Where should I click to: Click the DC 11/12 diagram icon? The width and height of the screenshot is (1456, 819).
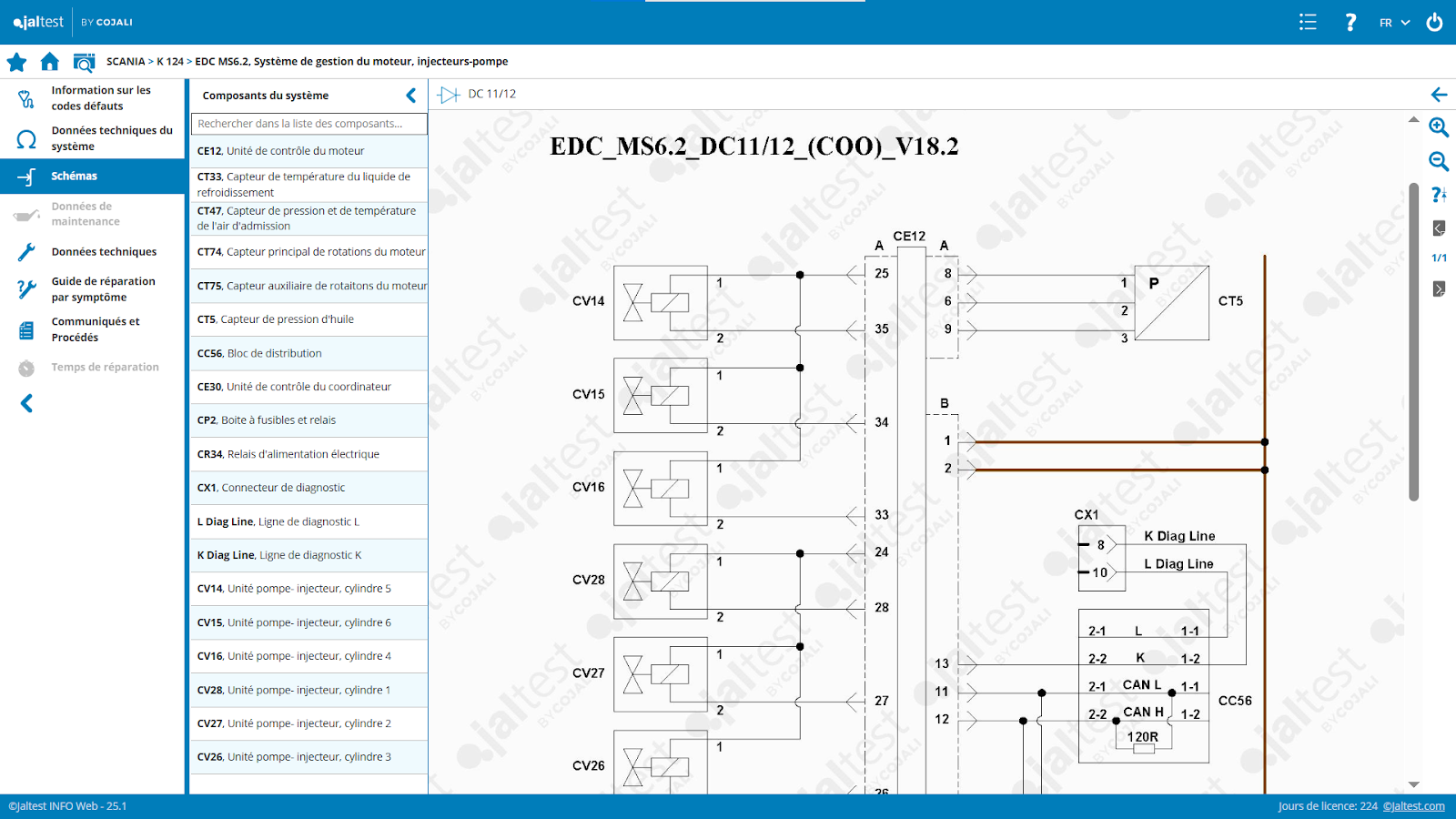point(449,95)
